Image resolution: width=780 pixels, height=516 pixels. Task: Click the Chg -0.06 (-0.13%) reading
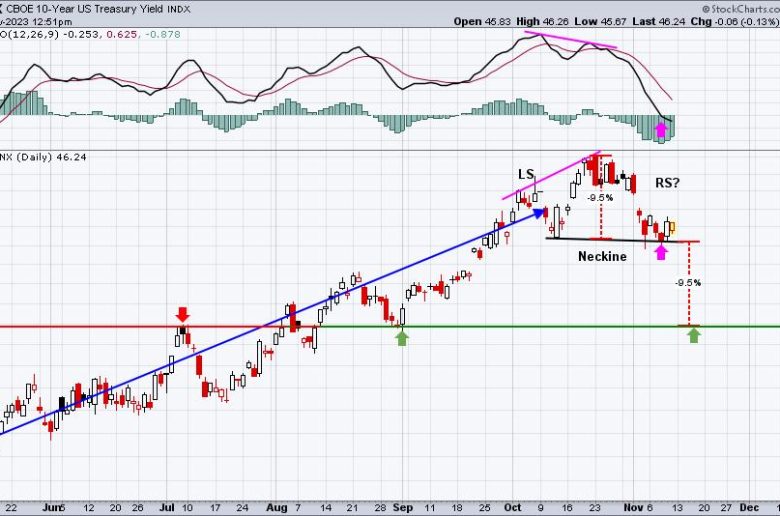734,21
